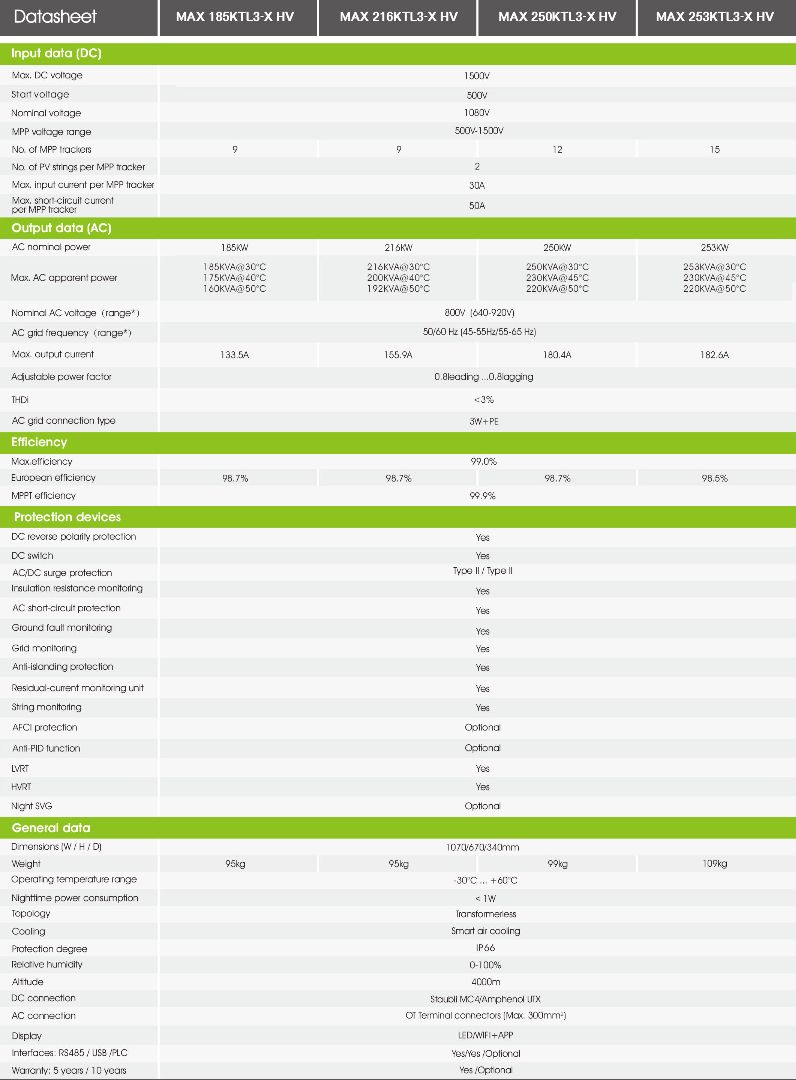Click the 50A short-circuit current value

pyautogui.click(x=476, y=205)
